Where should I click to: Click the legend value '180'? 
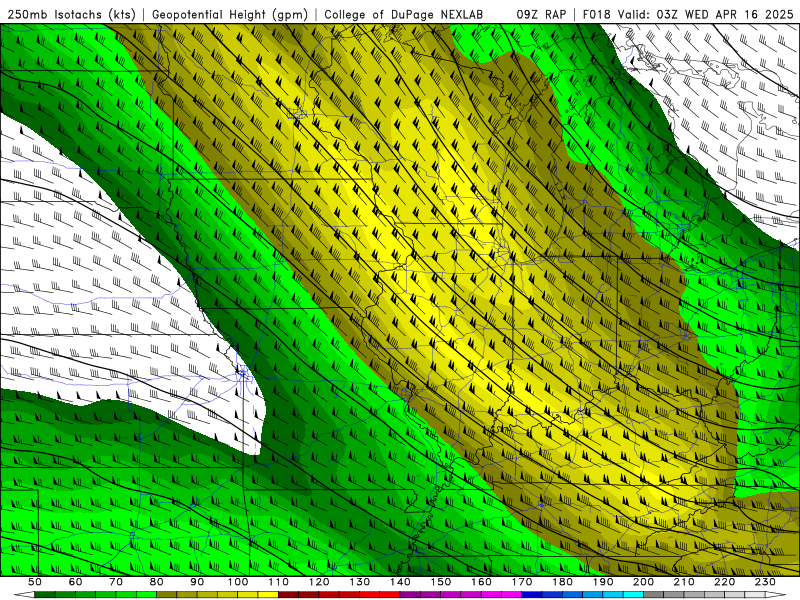[562, 582]
